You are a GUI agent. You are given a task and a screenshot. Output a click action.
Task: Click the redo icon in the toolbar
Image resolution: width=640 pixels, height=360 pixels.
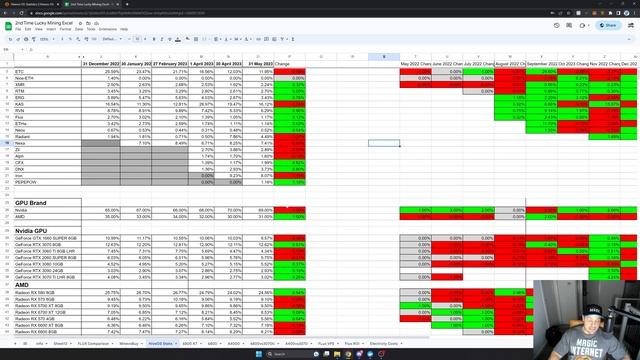18,39
